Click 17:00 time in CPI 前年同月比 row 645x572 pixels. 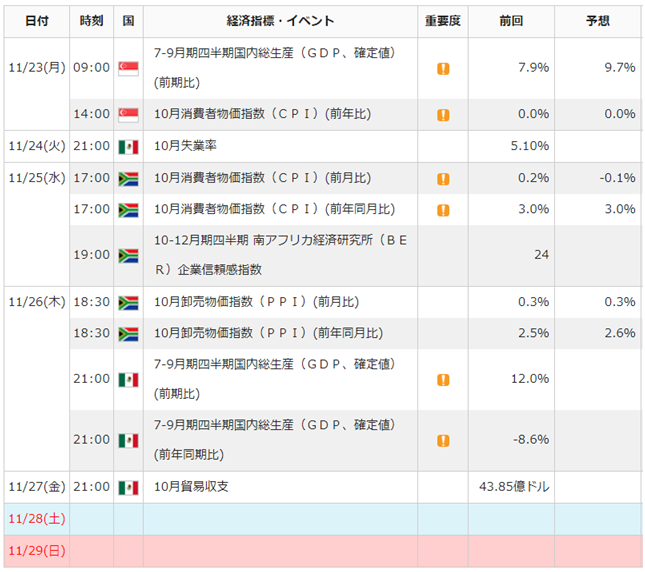pyautogui.click(x=92, y=209)
